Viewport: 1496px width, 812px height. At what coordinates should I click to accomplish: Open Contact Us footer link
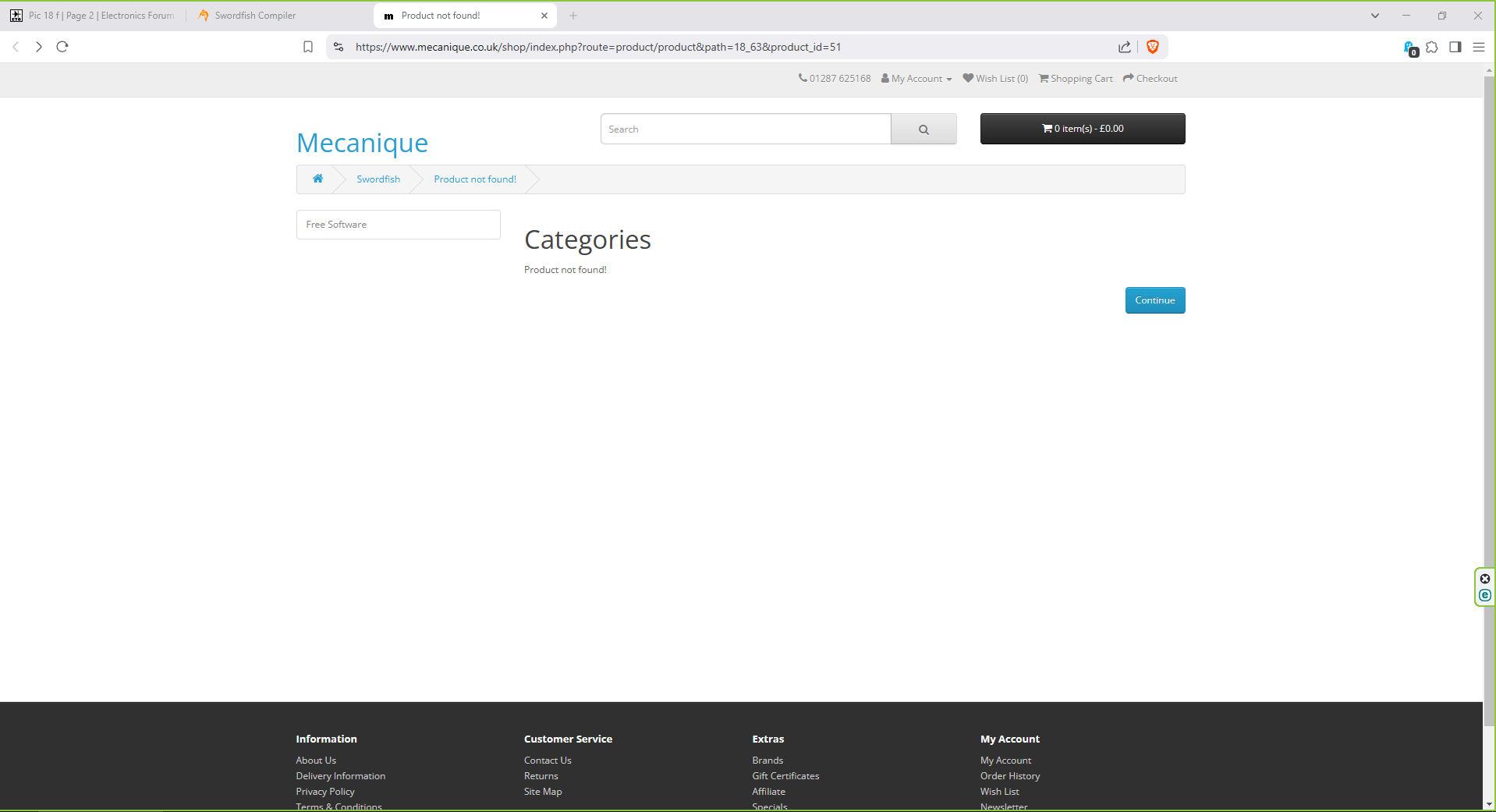click(x=548, y=761)
